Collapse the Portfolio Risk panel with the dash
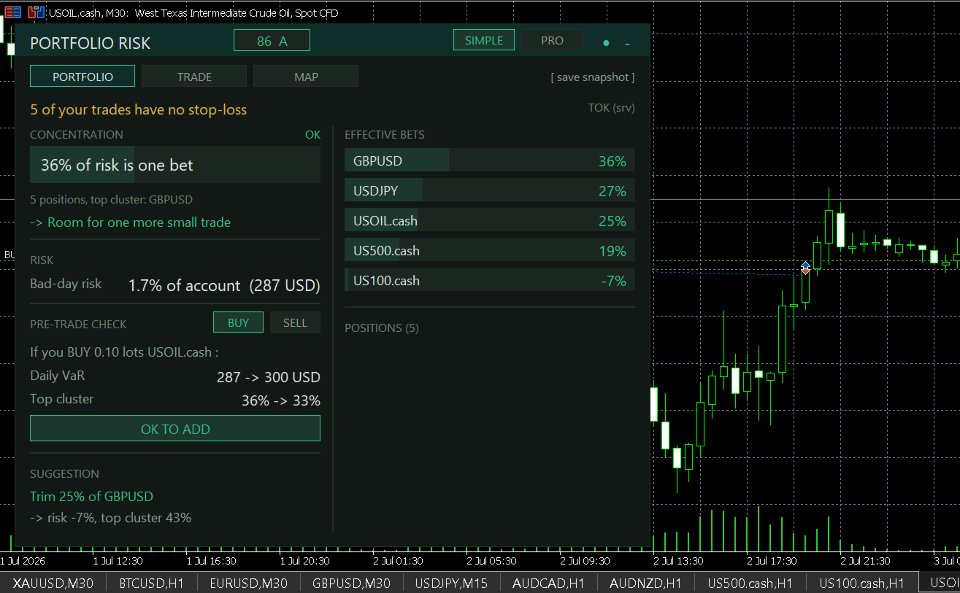960x593 pixels. coord(628,43)
